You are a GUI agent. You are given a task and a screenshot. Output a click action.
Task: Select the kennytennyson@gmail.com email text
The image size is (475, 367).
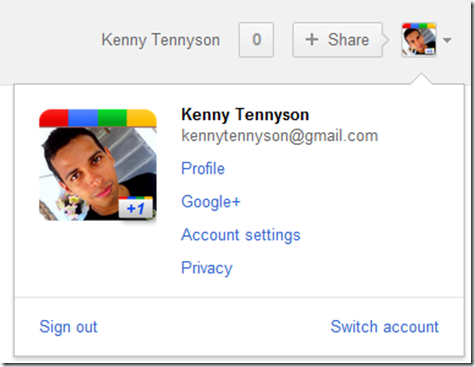click(x=280, y=136)
